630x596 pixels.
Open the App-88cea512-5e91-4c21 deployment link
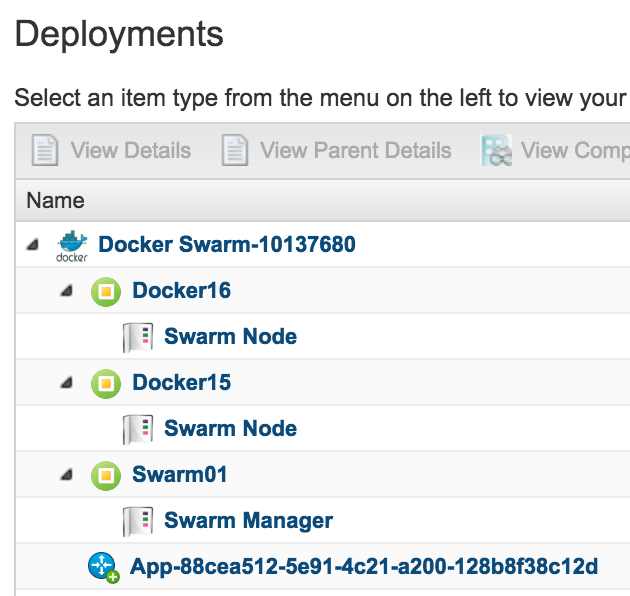pos(364,568)
